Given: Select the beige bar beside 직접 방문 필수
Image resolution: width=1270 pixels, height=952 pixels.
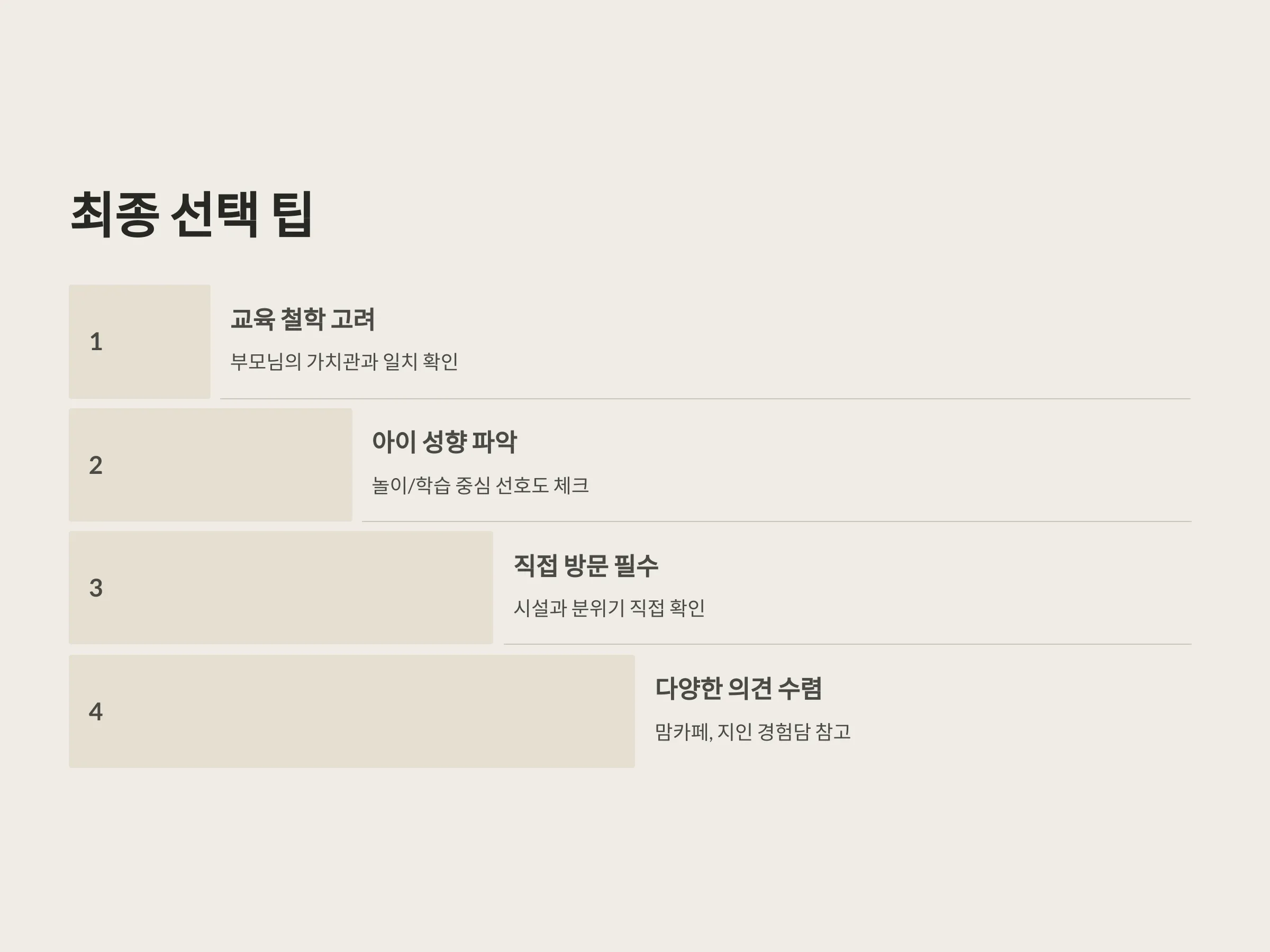Looking at the screenshot, I should (x=281, y=588).
